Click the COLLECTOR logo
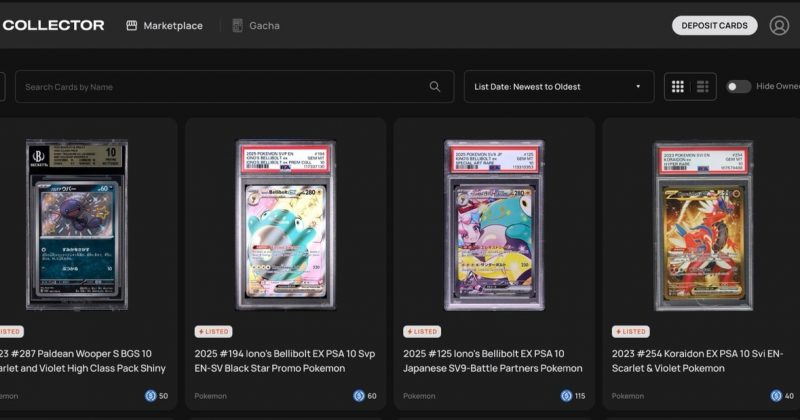Viewport: 800px width, 420px height. coord(53,25)
